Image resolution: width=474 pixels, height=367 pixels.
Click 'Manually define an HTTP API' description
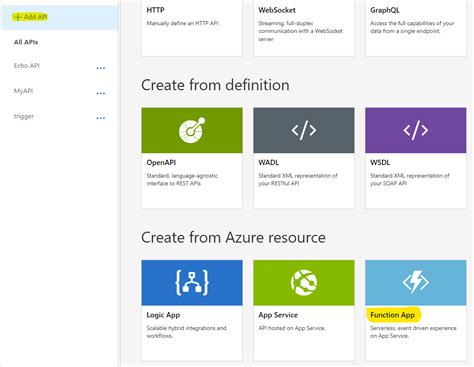tap(182, 23)
